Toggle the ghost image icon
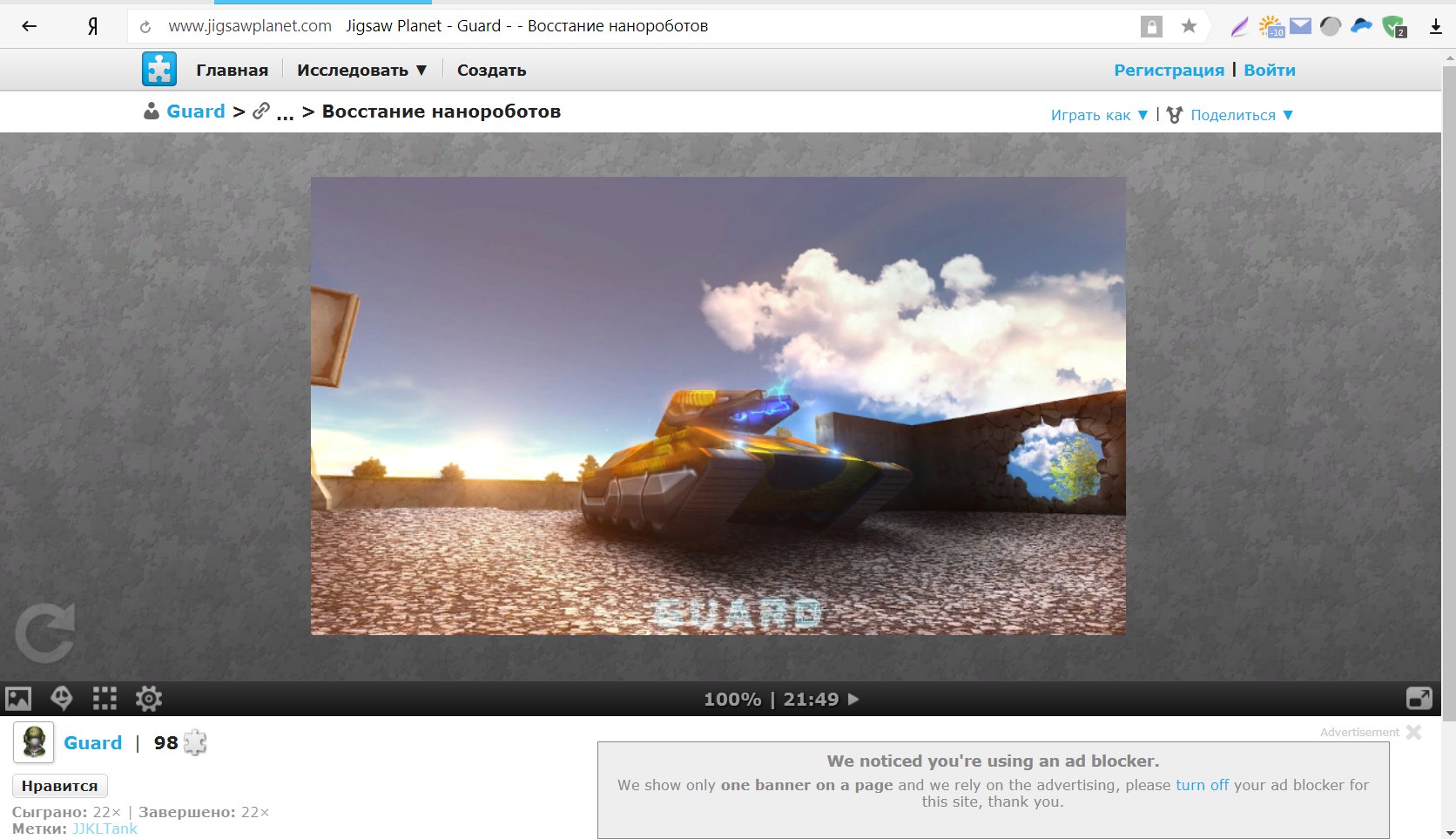 (x=62, y=698)
